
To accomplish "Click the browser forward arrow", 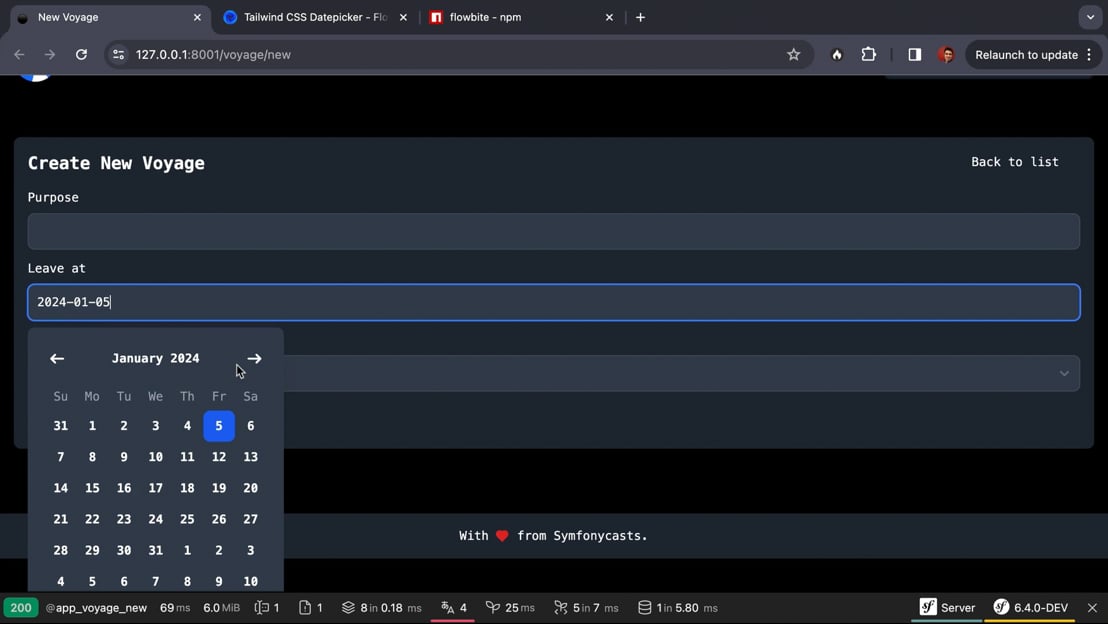I will (x=49, y=54).
